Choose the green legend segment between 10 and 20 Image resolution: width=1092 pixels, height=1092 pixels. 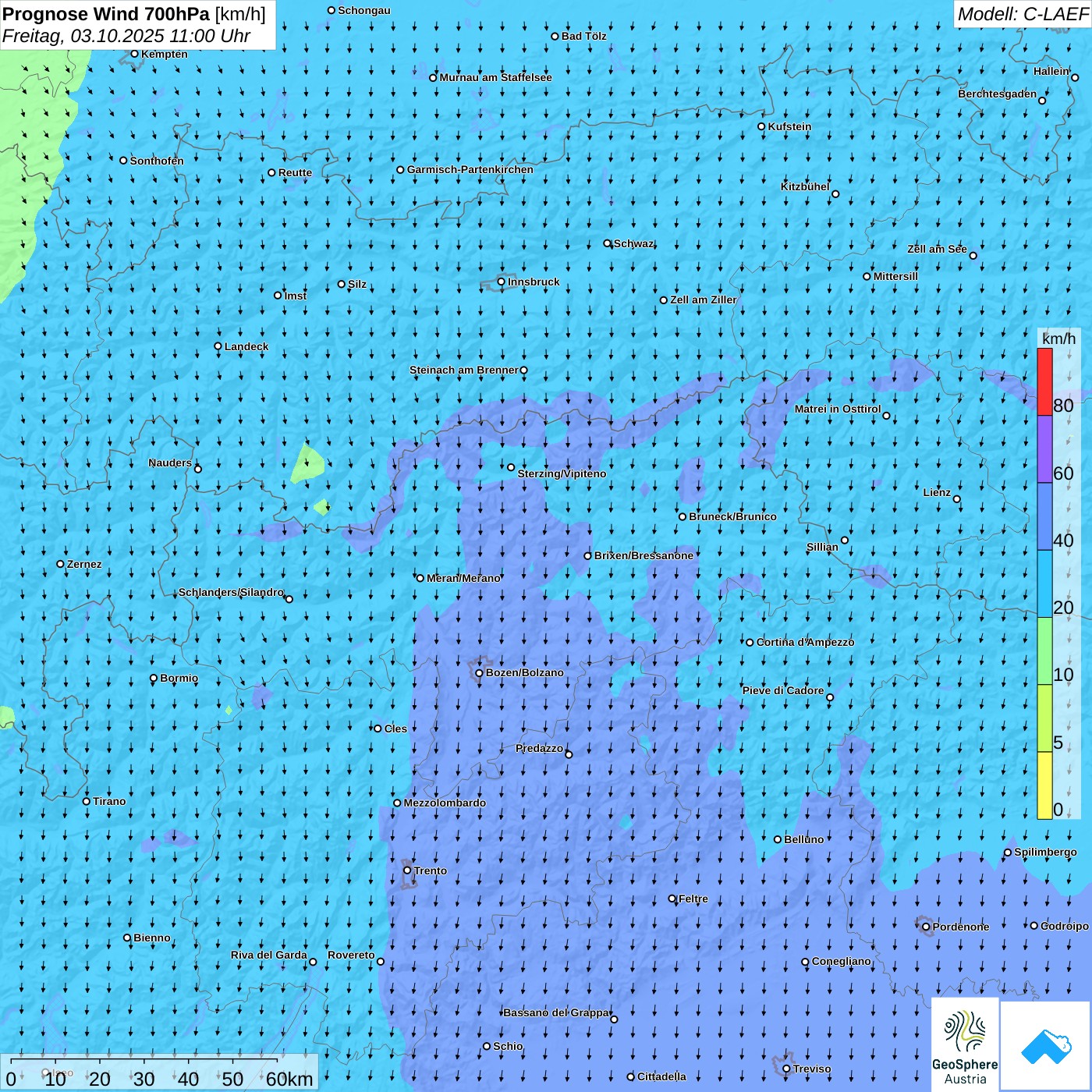[1044, 651]
